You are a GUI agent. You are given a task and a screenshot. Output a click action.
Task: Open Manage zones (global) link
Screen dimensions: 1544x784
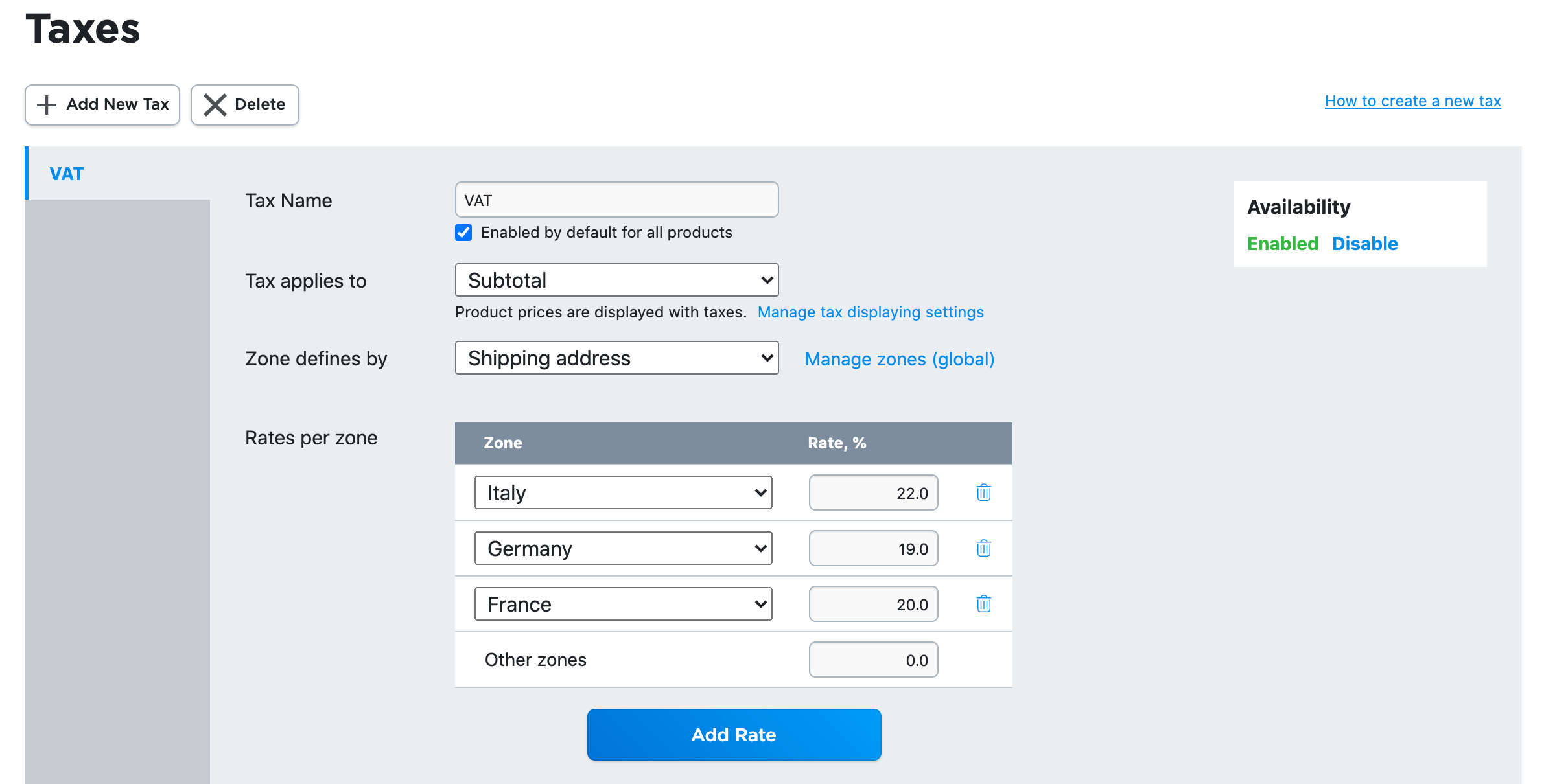[x=899, y=359]
